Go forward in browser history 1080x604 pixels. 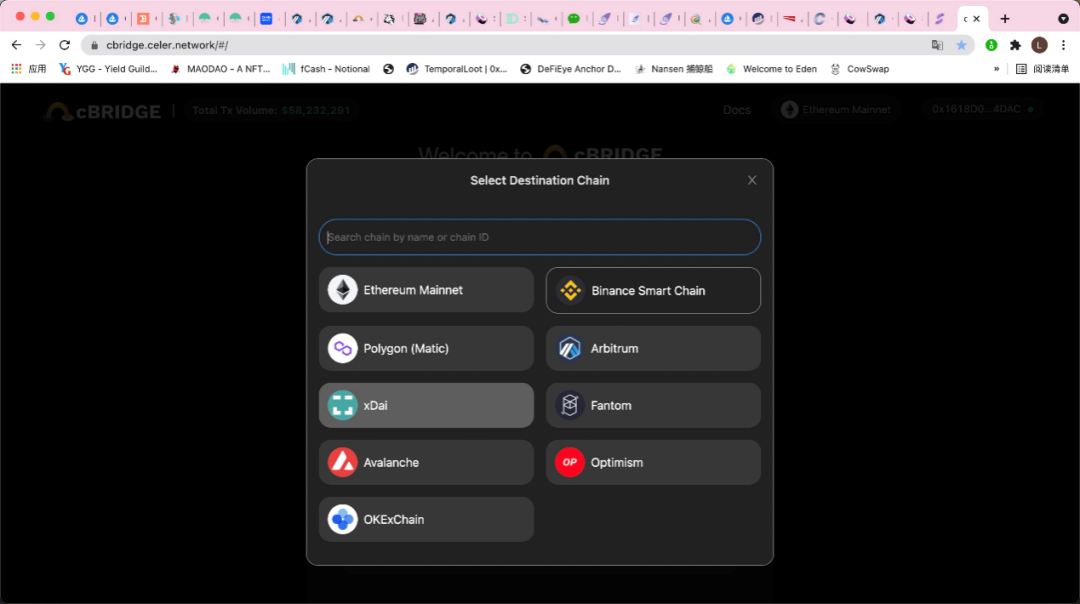41,45
